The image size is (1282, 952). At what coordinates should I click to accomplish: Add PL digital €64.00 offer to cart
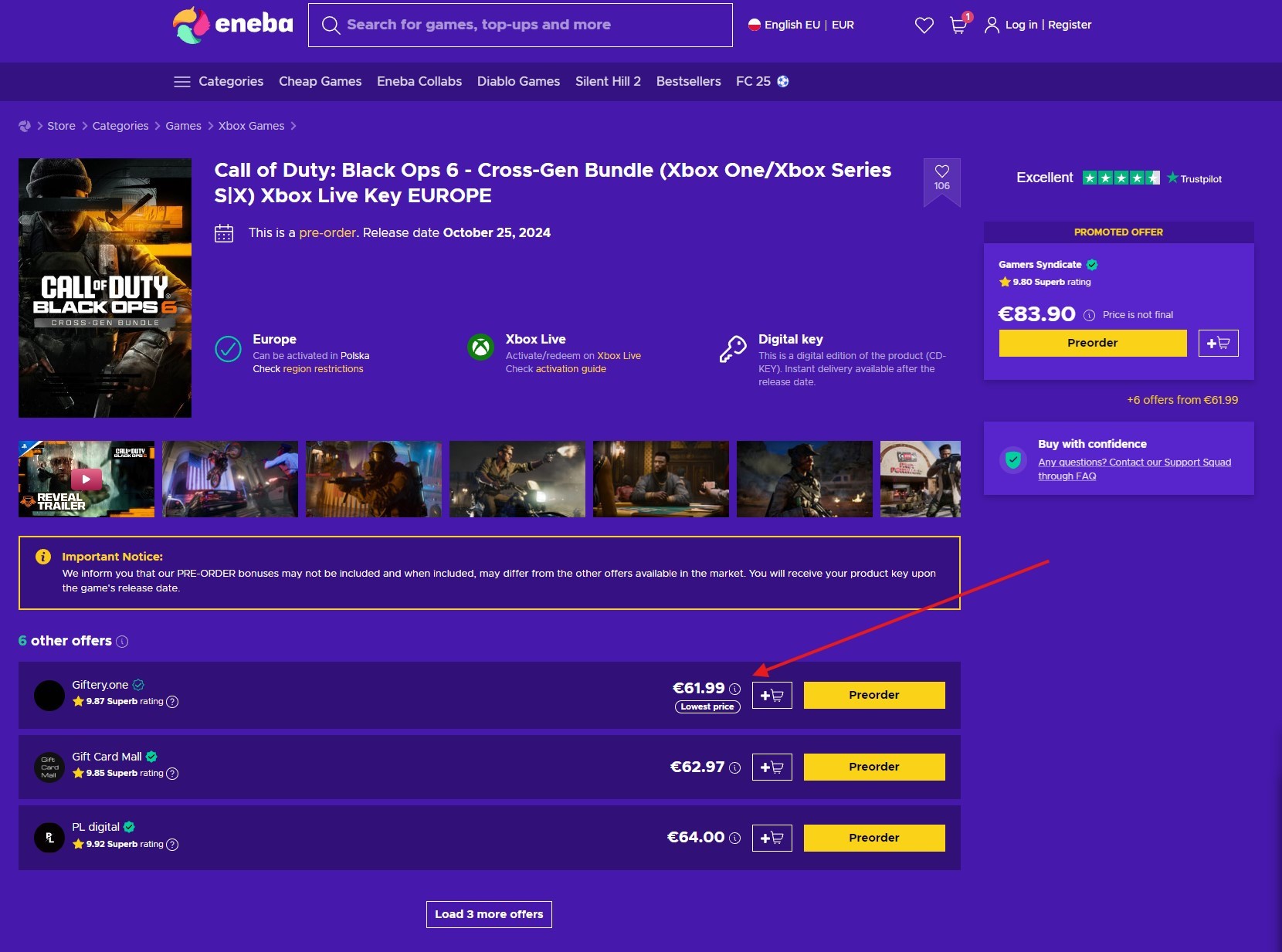point(772,839)
